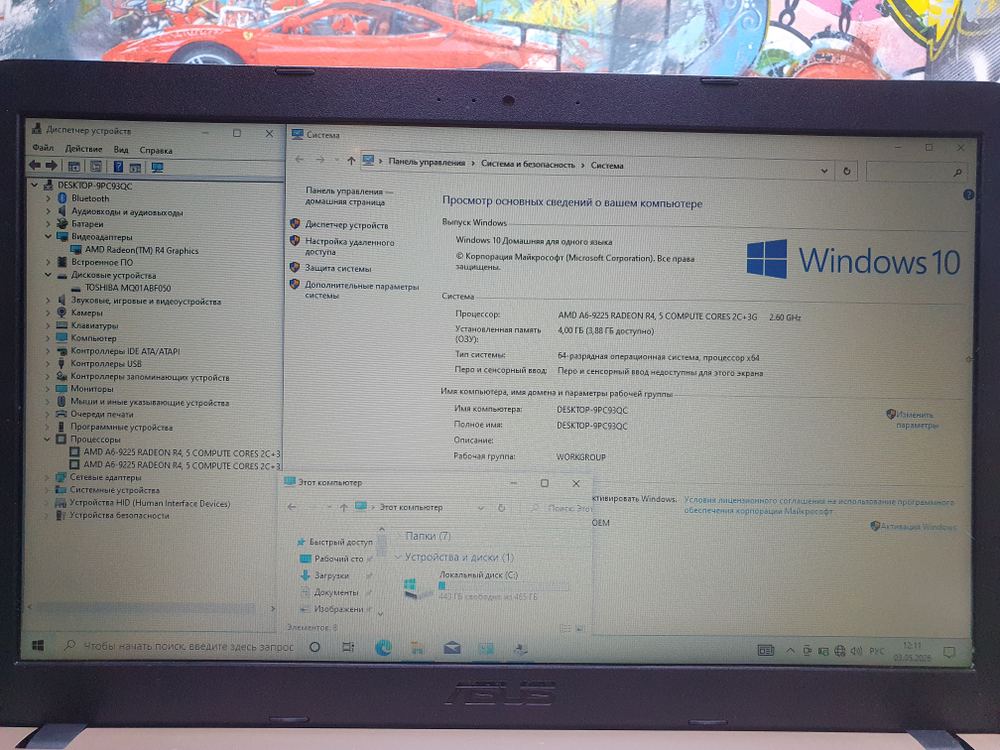Click up arrow in Этот компьютер window
The height and width of the screenshot is (750, 1000).
coord(343,507)
